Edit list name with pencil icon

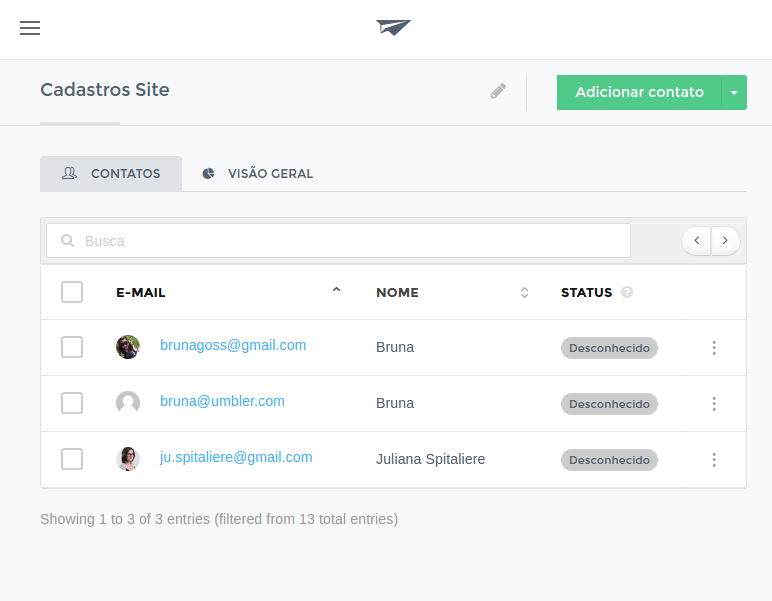coord(498,91)
